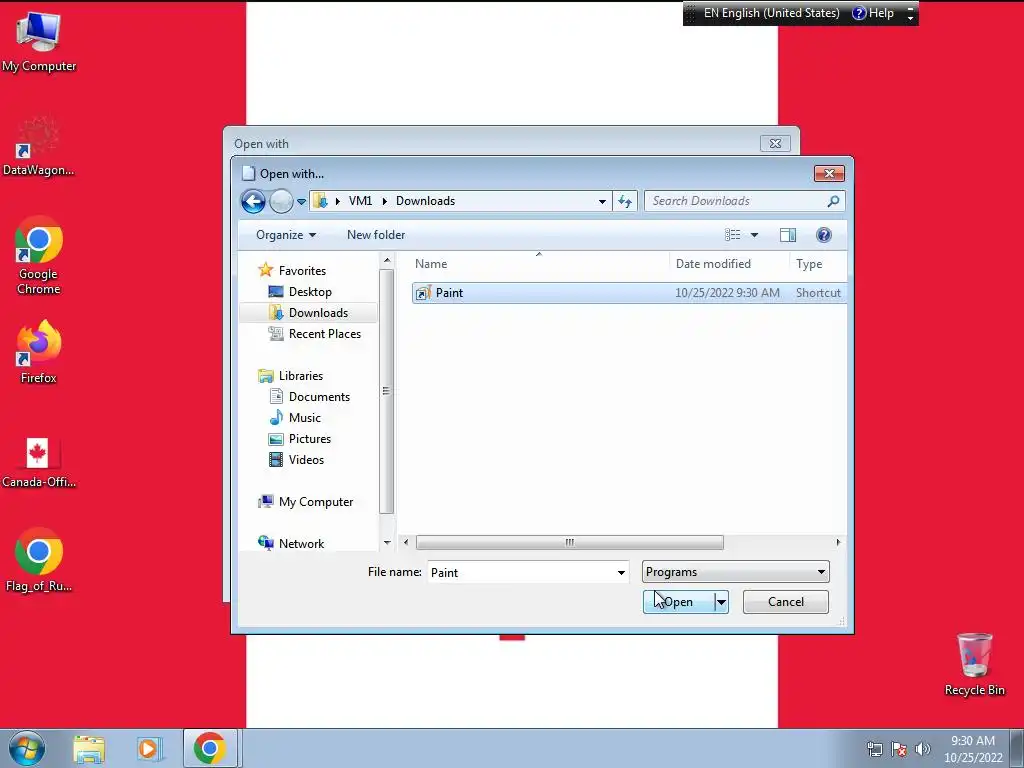Click the network tray icon

(x=874, y=749)
